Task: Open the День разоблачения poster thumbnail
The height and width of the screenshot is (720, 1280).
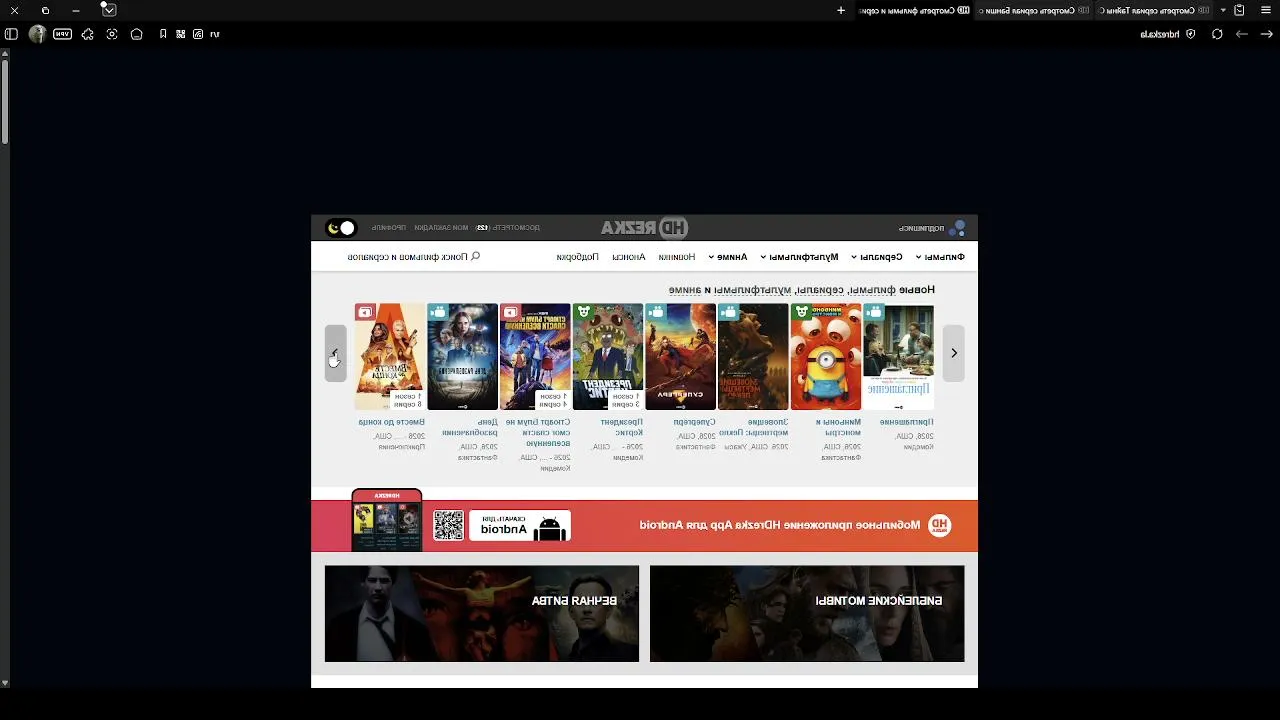Action: point(462,357)
